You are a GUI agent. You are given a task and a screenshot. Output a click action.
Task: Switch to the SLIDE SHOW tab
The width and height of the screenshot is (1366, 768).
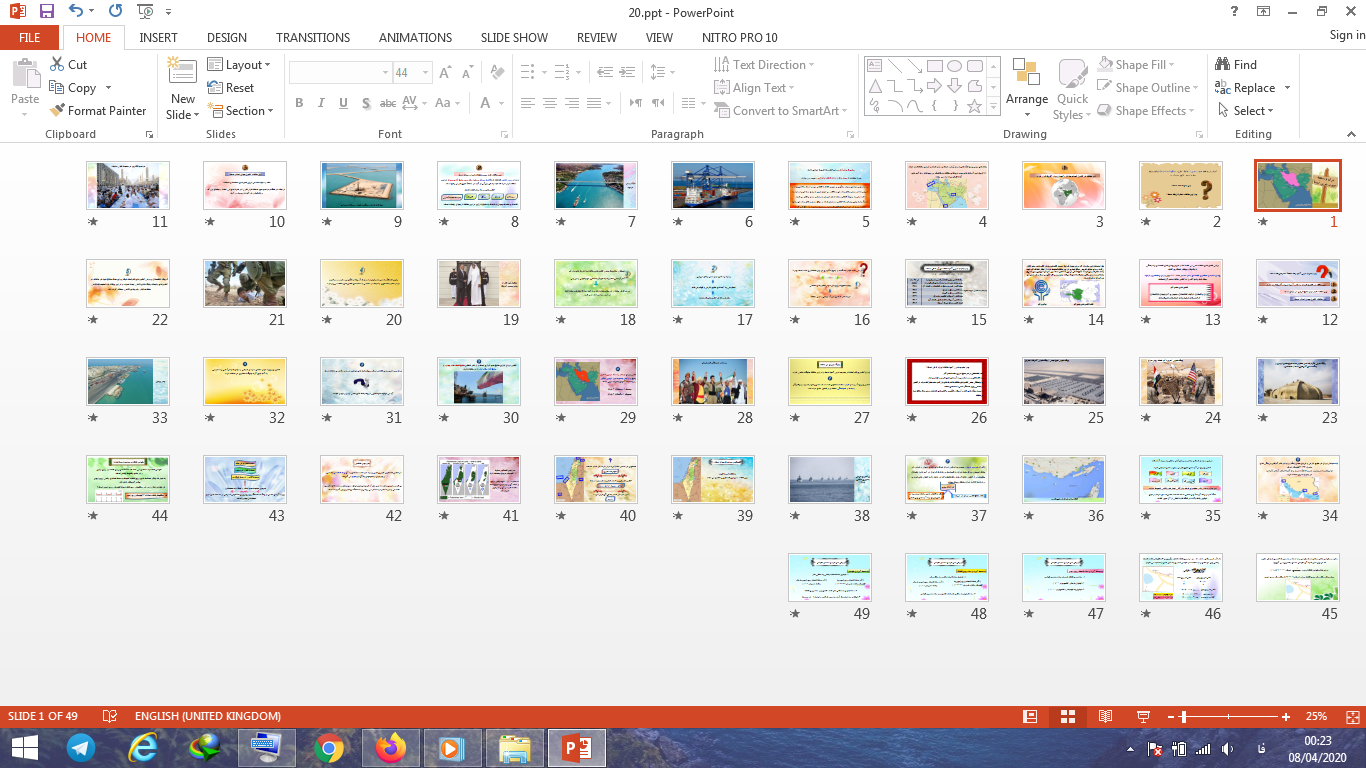(x=514, y=37)
